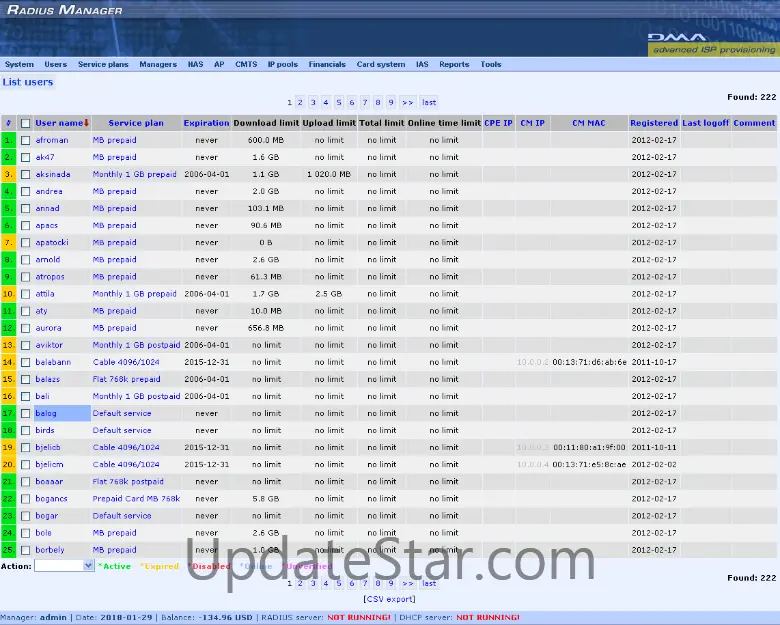Open the Service plans menu
Image resolution: width=780 pixels, height=625 pixels.
click(103, 64)
